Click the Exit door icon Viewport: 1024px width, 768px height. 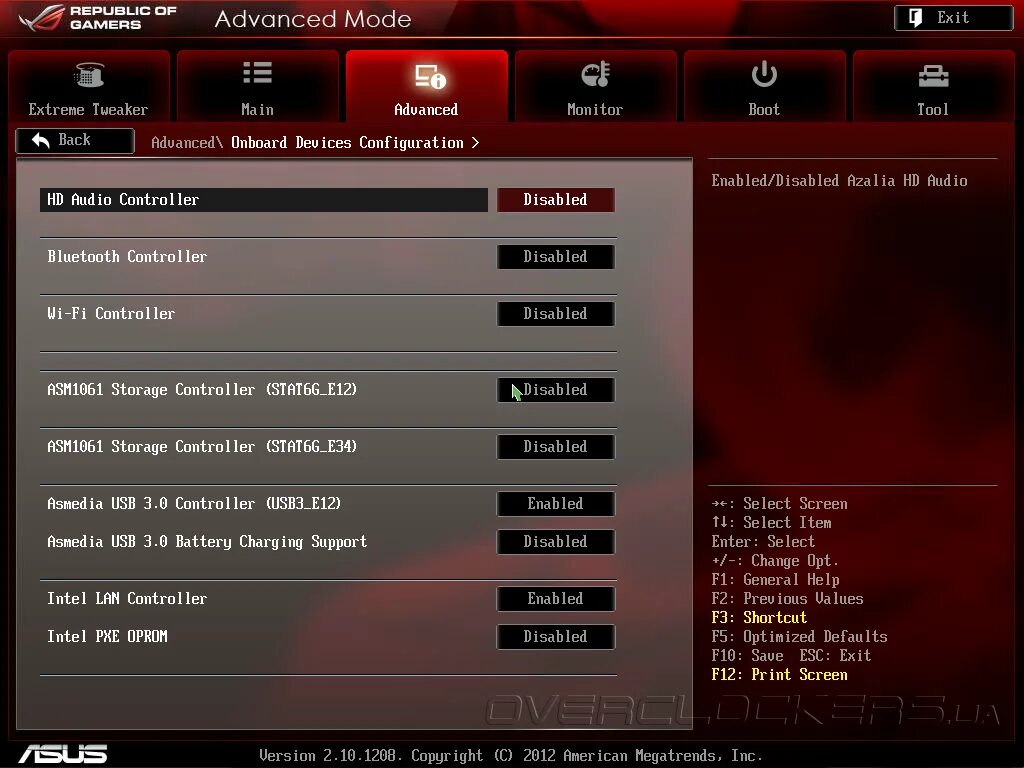(x=916, y=18)
